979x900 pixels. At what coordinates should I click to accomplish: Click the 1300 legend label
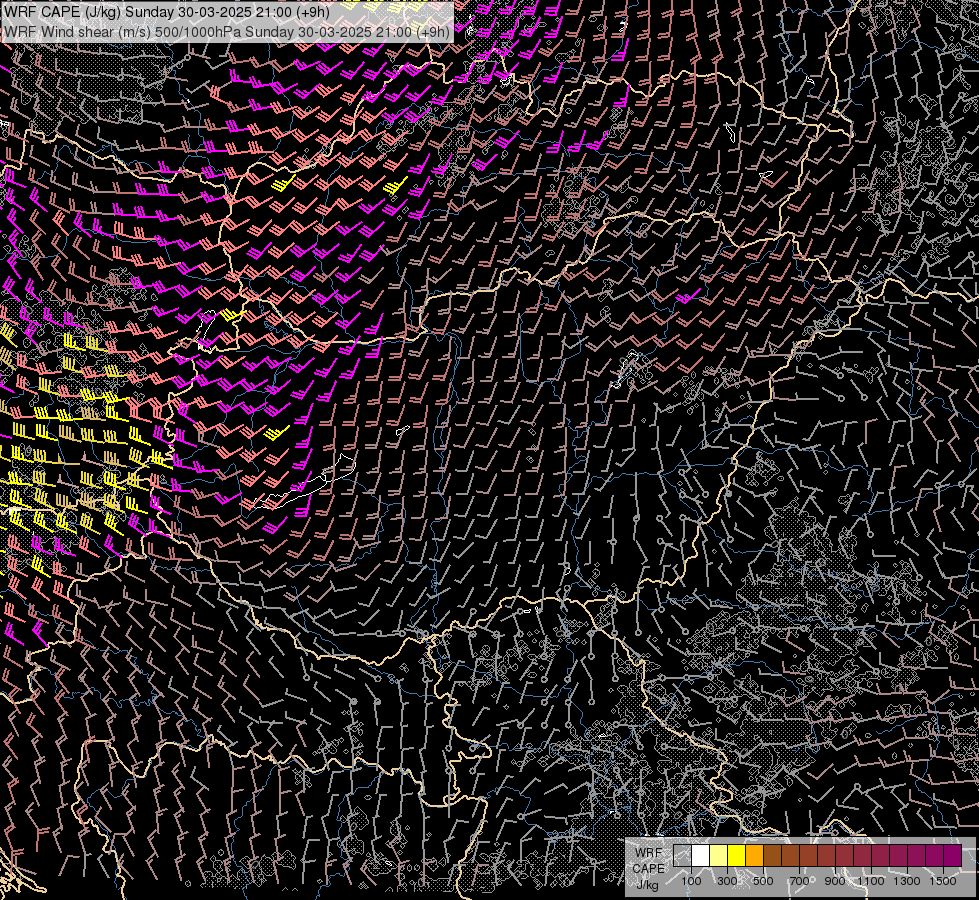(x=907, y=881)
